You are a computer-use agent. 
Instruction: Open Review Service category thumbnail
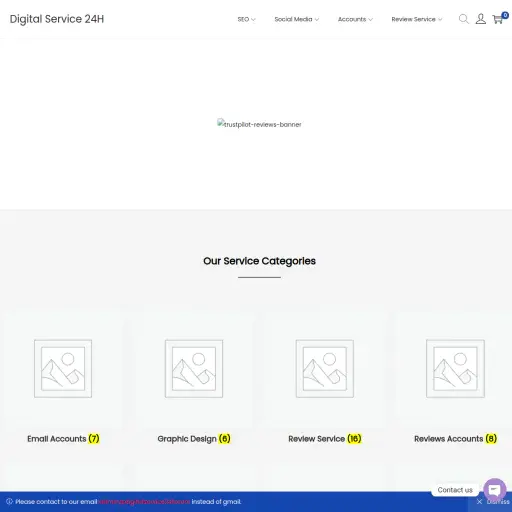point(325,369)
